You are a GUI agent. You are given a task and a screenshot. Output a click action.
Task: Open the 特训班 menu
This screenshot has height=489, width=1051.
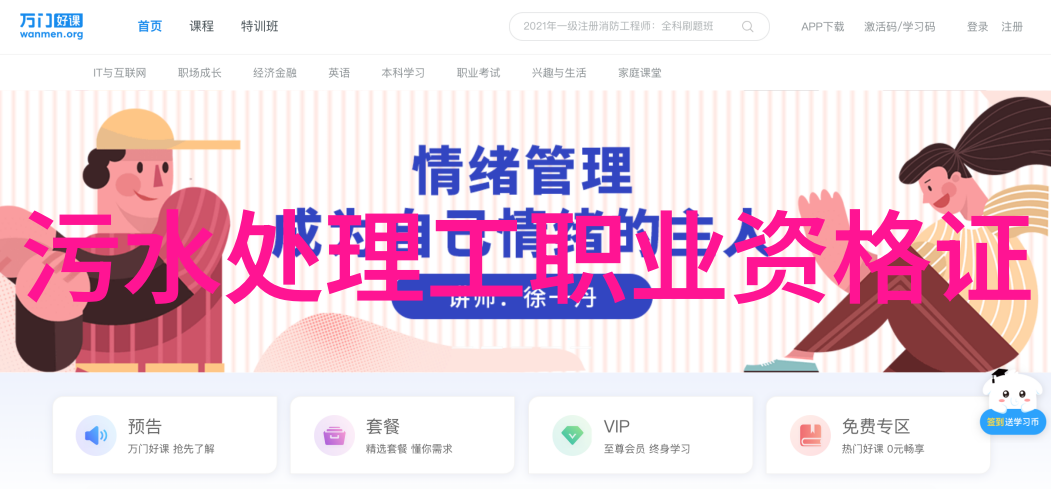[x=260, y=27]
